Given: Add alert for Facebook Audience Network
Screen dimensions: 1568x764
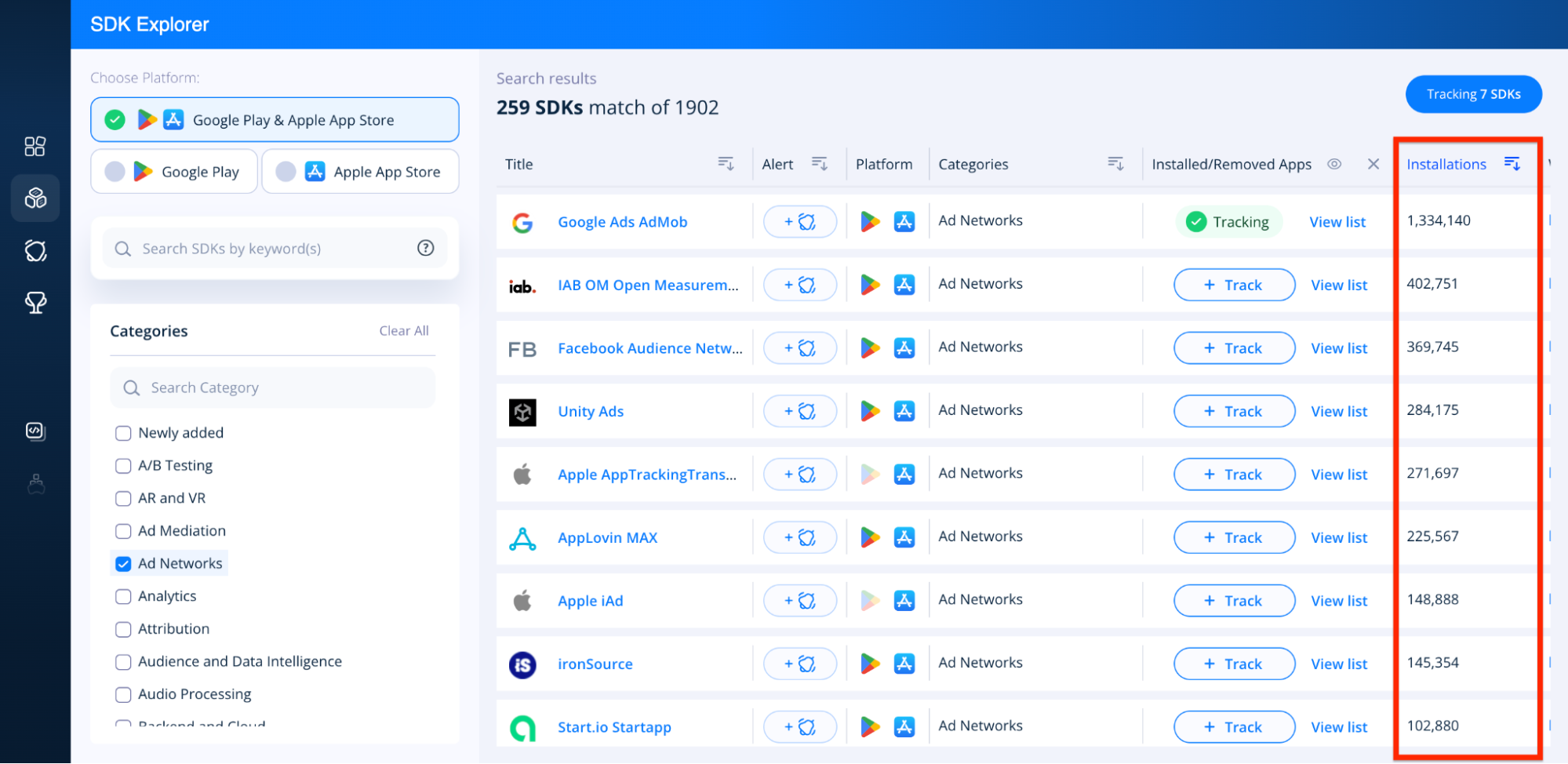Looking at the screenshot, I should pyautogui.click(x=800, y=348).
